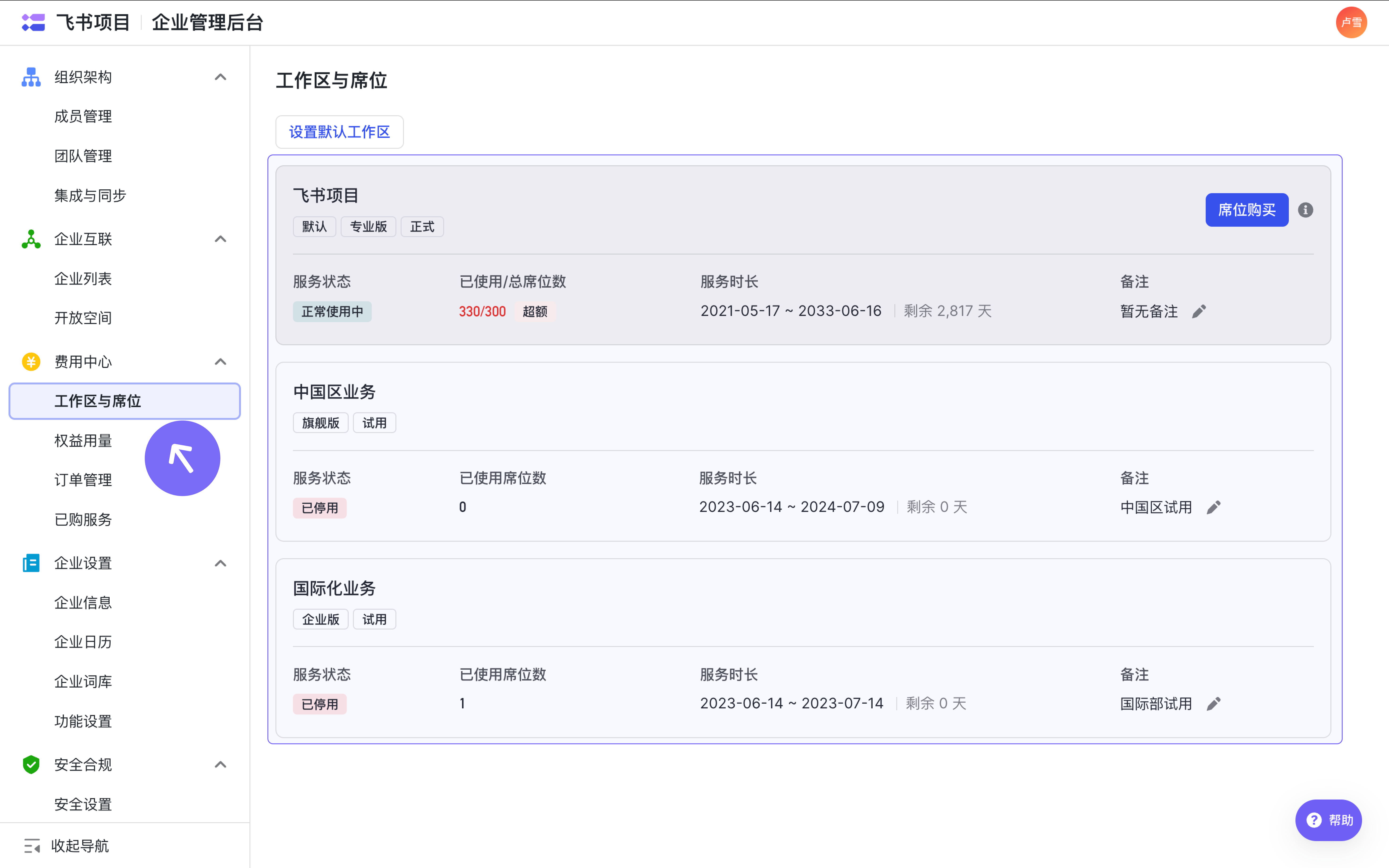This screenshot has height=868, width=1389.
Task: Edit the 暂无备注 remark pencil icon
Action: [x=1199, y=311]
